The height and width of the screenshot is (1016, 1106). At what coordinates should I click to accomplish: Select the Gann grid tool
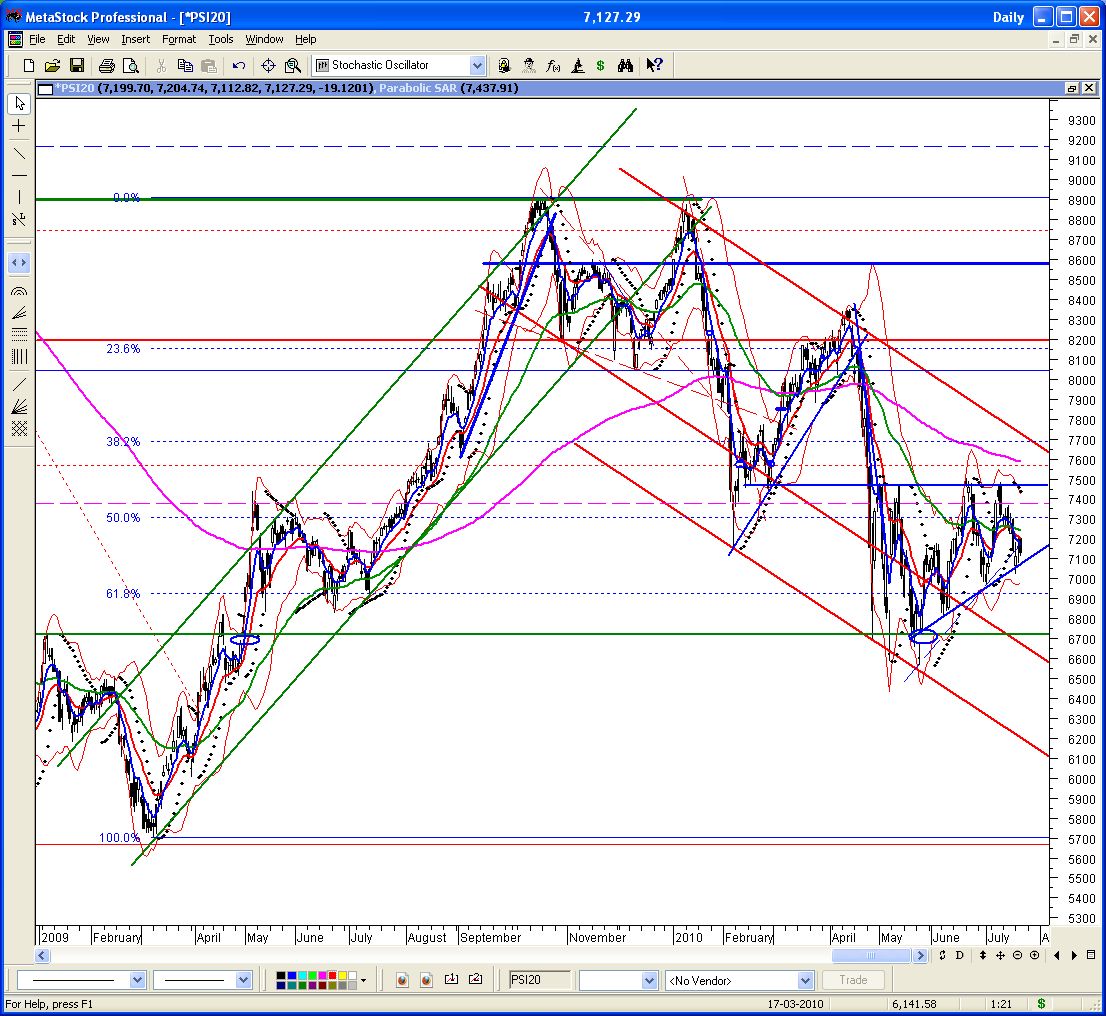pyautogui.click(x=19, y=428)
